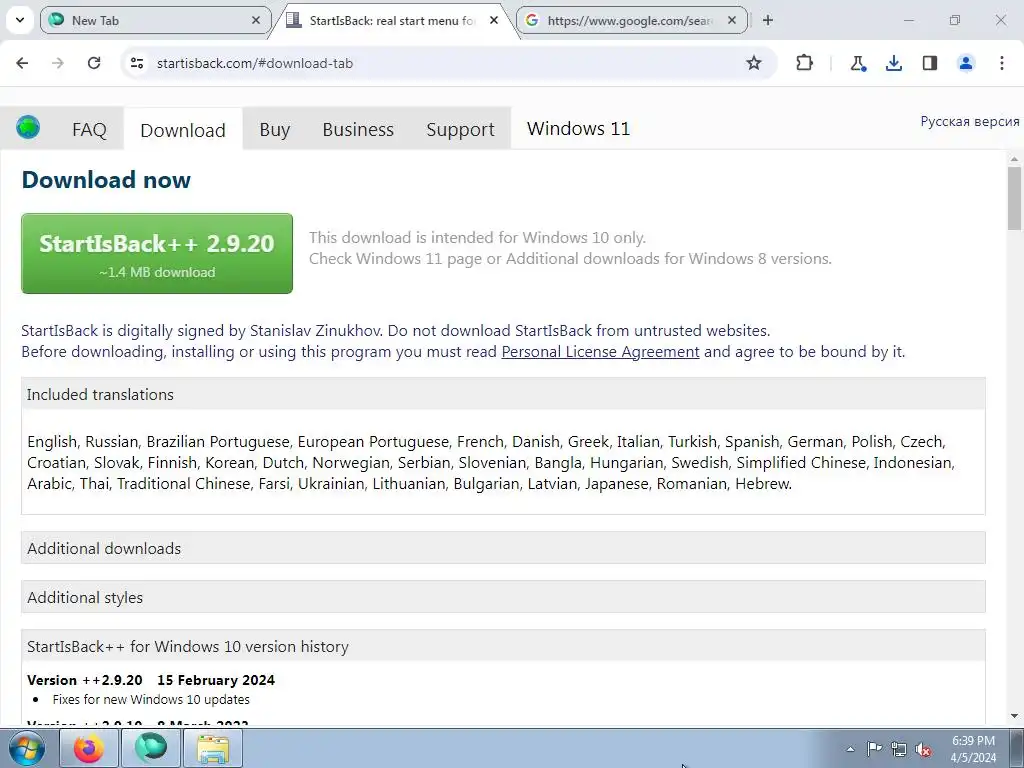Open the clock showing 6:39 PM
The width and height of the screenshot is (1024, 768).
click(x=973, y=748)
